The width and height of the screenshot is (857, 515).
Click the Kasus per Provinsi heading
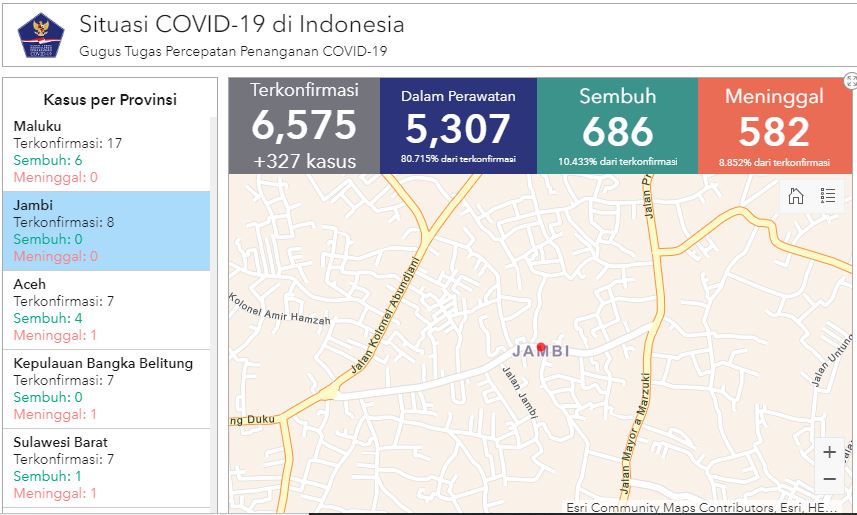pyautogui.click(x=110, y=100)
